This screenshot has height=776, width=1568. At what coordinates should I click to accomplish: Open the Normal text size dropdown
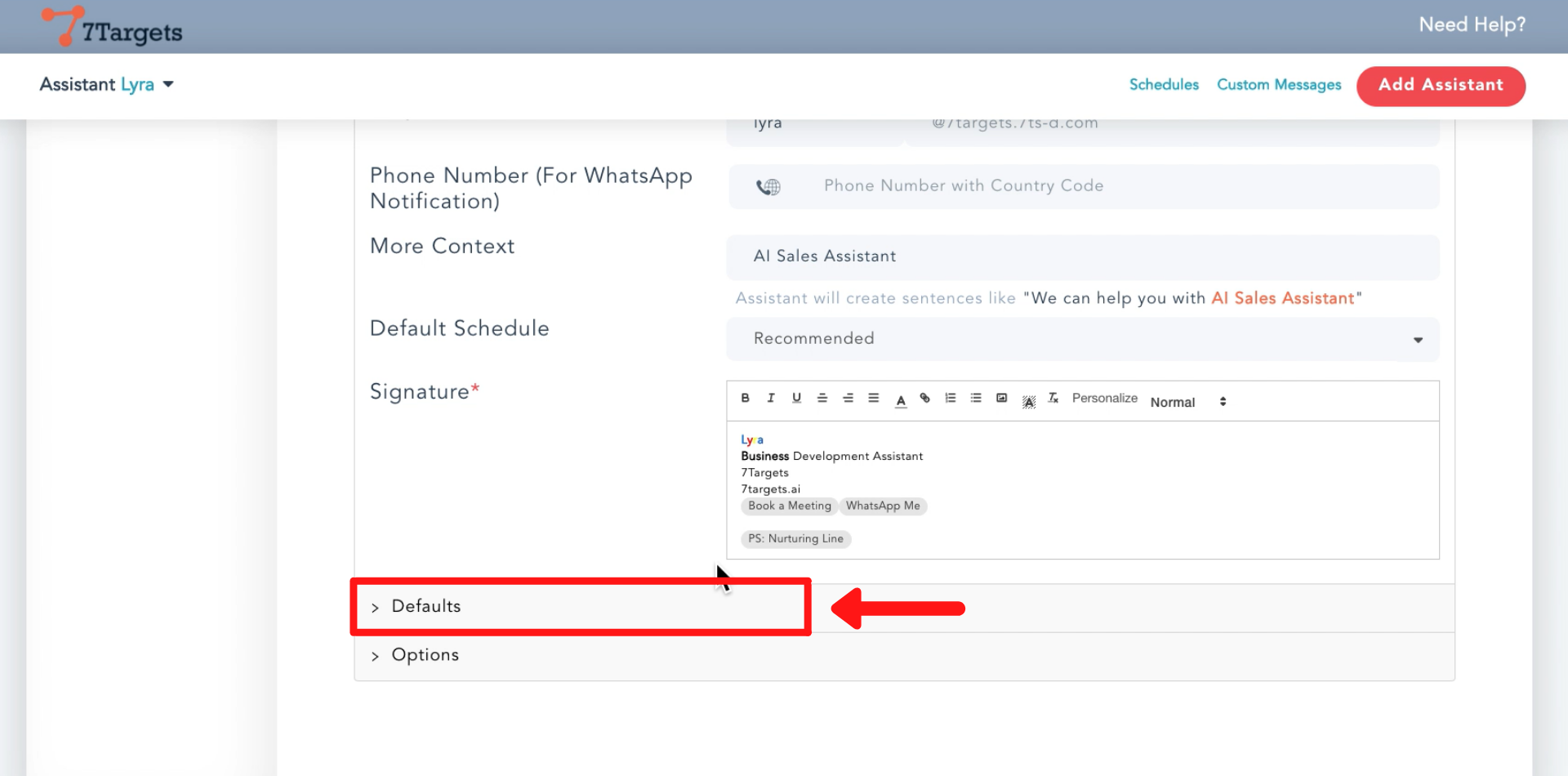pos(1187,402)
